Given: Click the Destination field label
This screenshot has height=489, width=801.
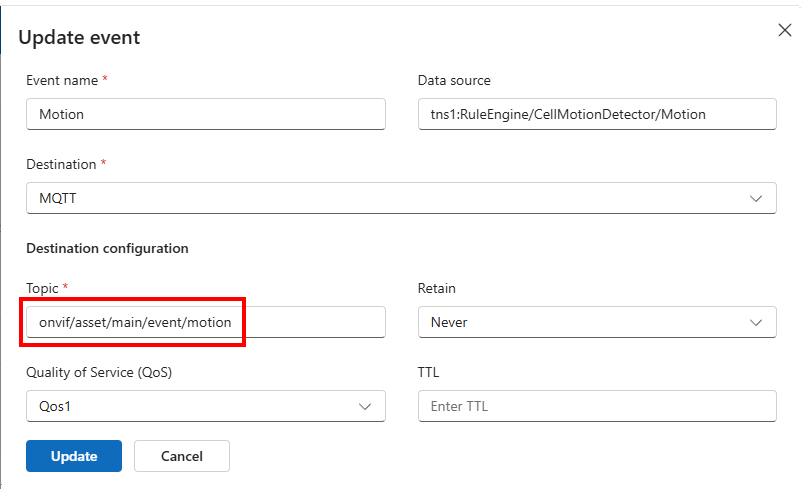Looking at the screenshot, I should [x=61, y=164].
